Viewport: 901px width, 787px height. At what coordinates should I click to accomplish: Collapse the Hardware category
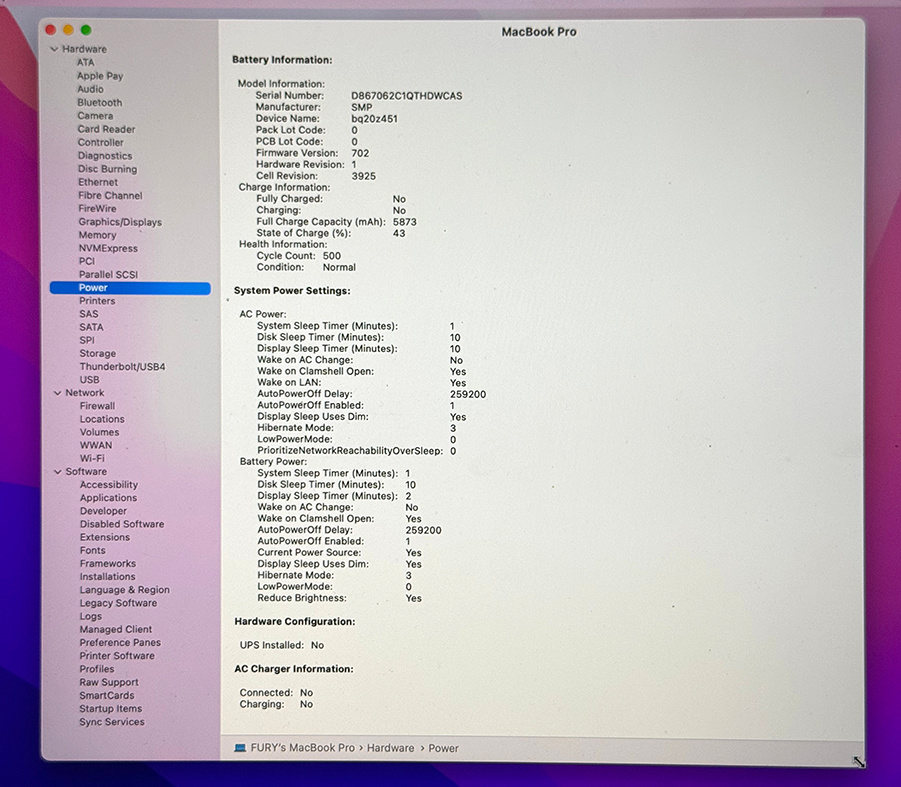point(57,48)
